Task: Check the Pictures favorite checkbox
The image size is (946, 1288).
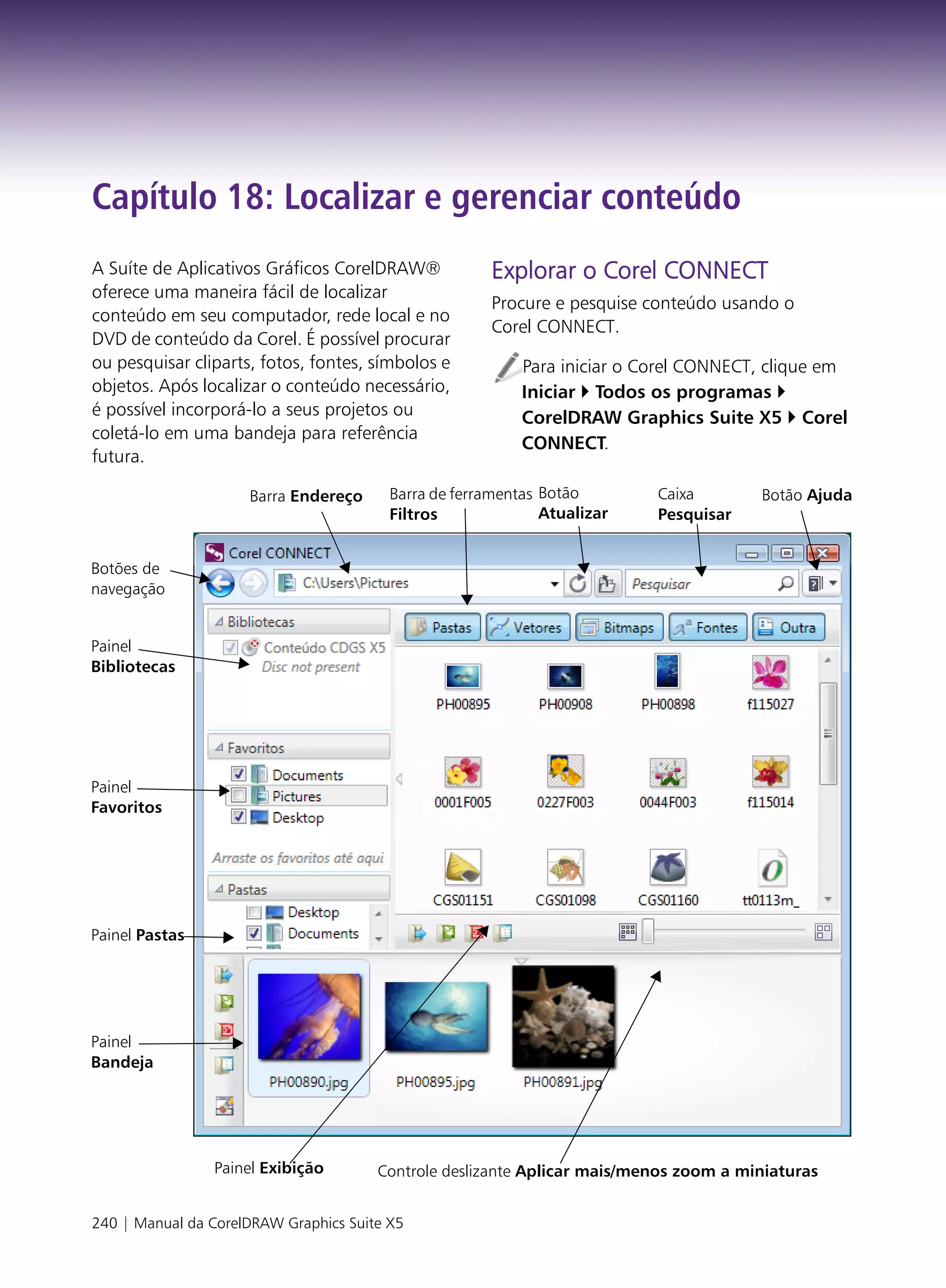Action: tap(239, 795)
